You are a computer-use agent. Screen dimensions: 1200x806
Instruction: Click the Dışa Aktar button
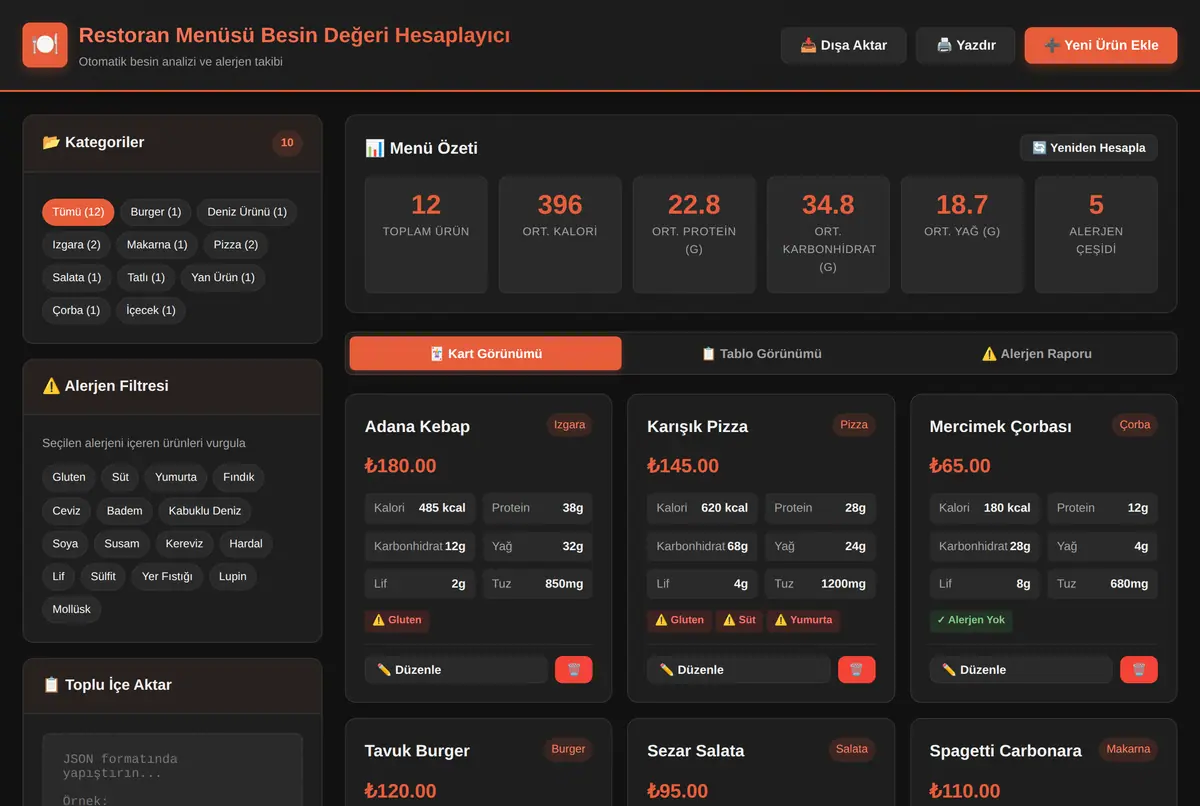(844, 45)
